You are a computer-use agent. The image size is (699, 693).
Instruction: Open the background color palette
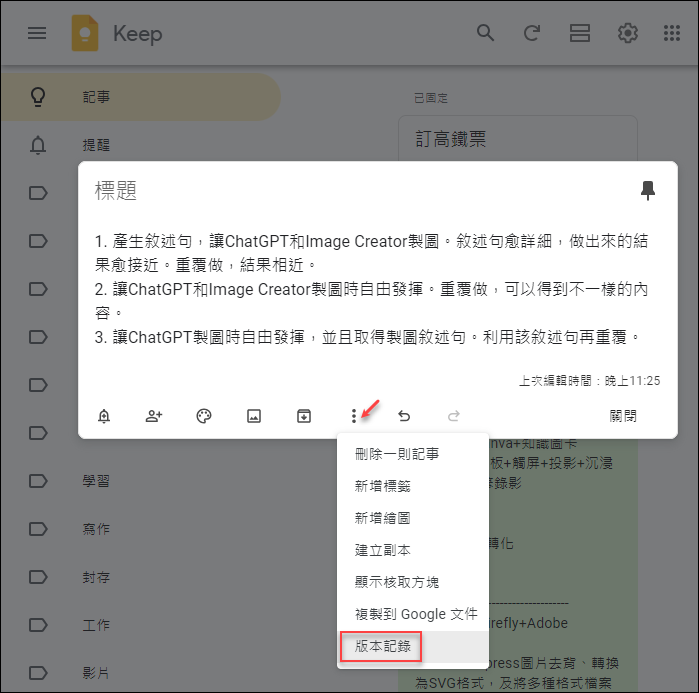tap(204, 416)
